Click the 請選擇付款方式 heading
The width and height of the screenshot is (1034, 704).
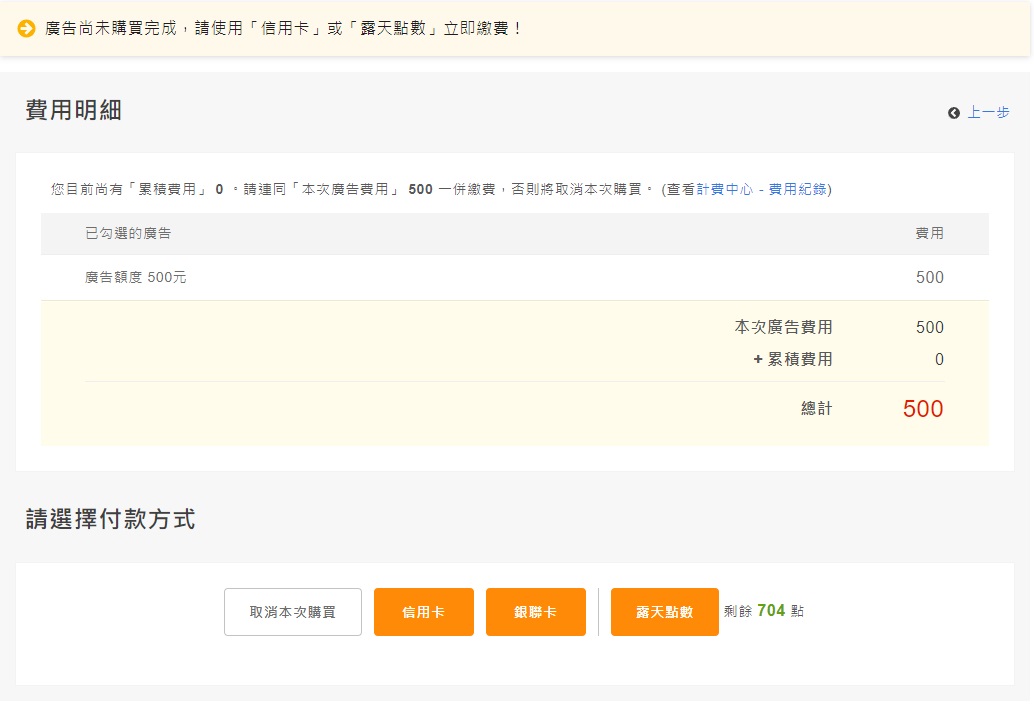[x=110, y=520]
